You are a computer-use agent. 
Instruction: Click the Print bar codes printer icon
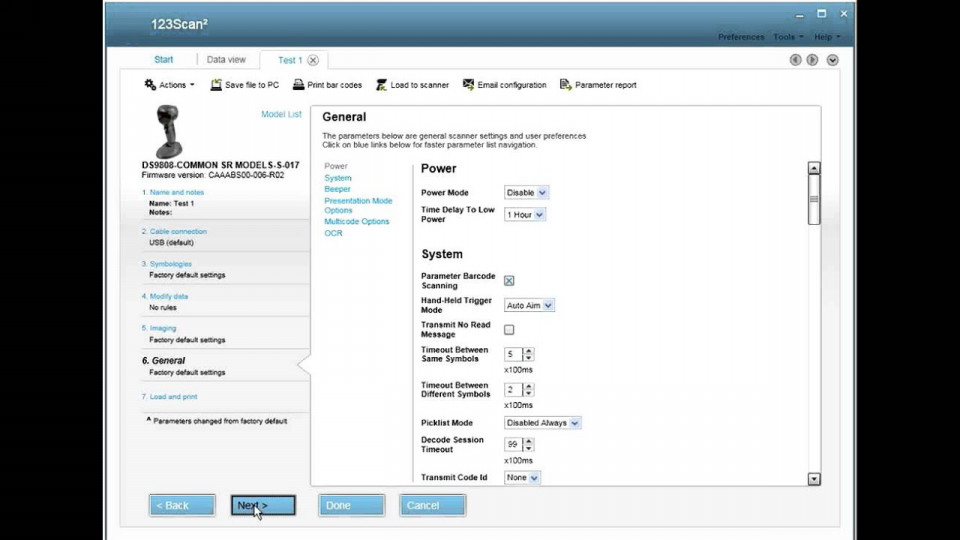tap(298, 84)
